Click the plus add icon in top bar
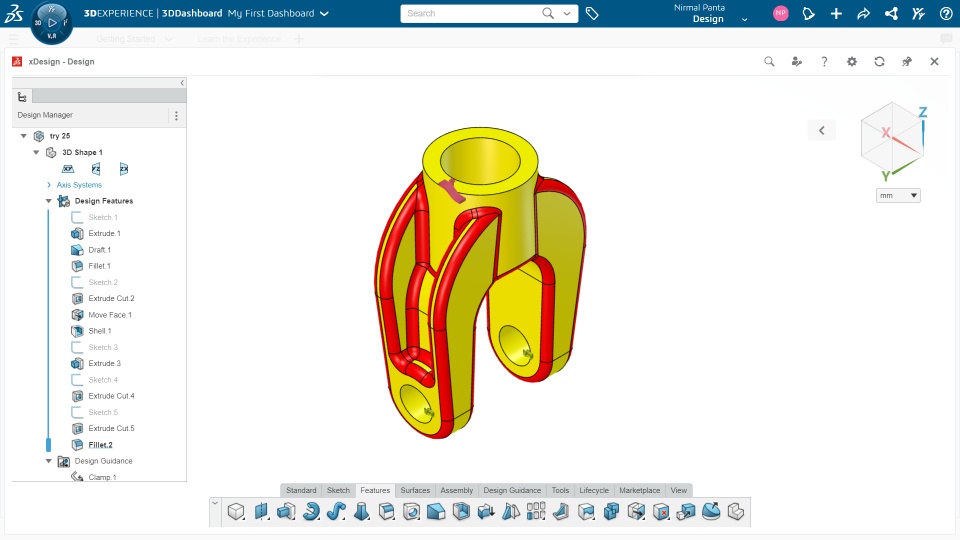The image size is (960, 540). point(836,13)
